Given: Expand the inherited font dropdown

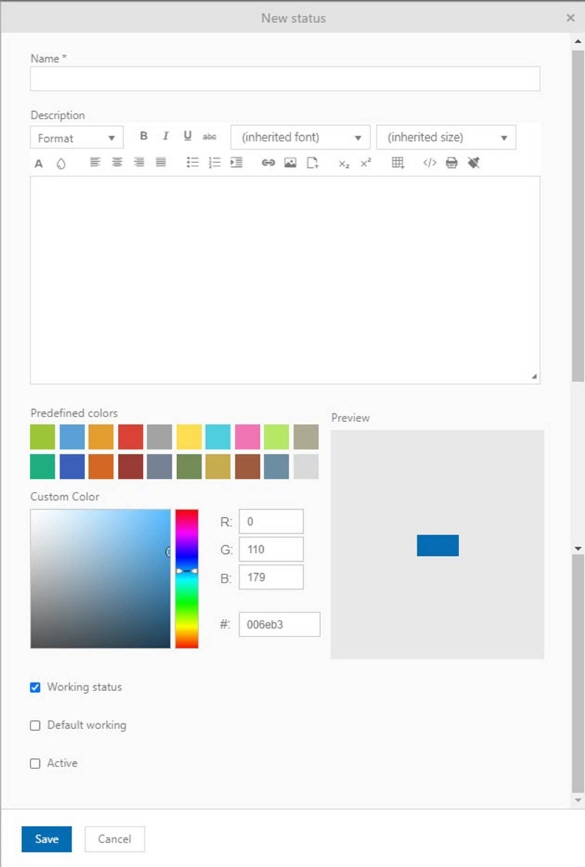Looking at the screenshot, I should (300, 137).
